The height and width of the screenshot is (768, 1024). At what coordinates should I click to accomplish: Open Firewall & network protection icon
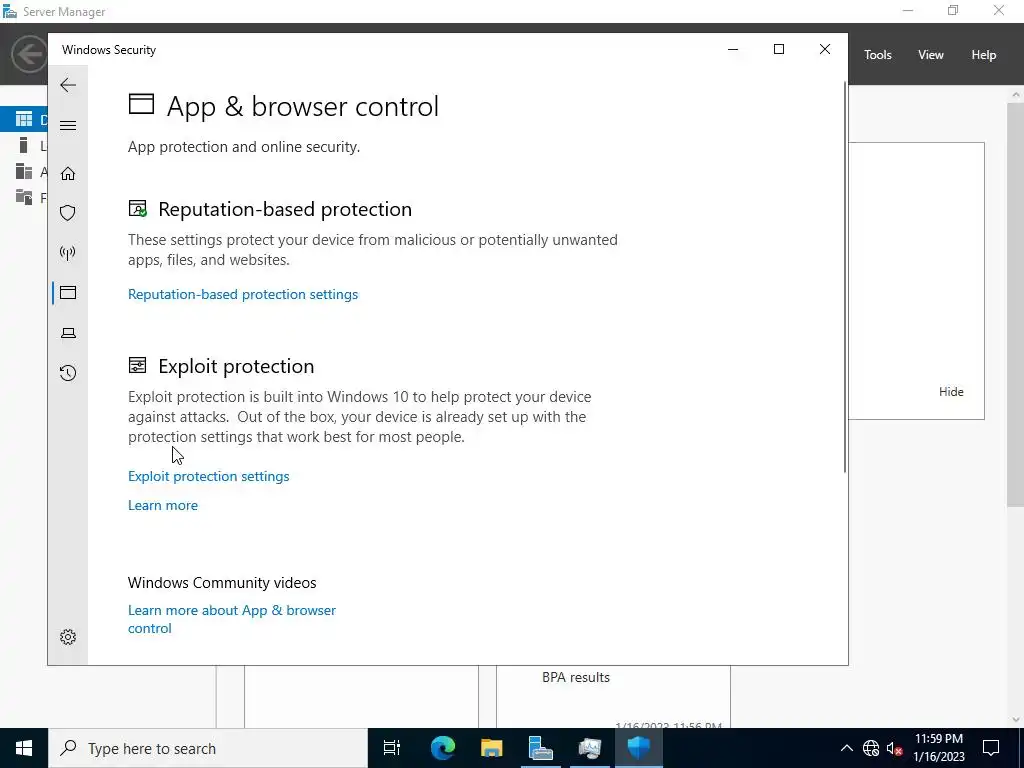(x=68, y=253)
